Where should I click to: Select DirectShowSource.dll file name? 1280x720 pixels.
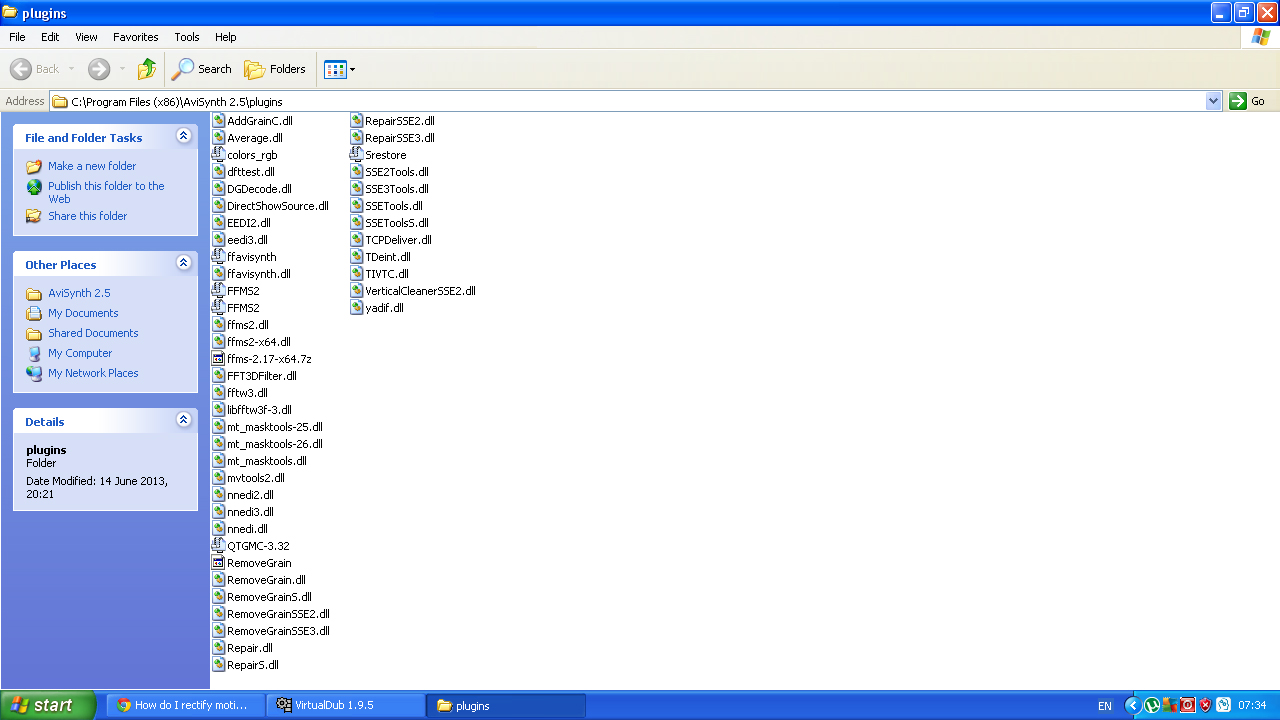tap(278, 206)
